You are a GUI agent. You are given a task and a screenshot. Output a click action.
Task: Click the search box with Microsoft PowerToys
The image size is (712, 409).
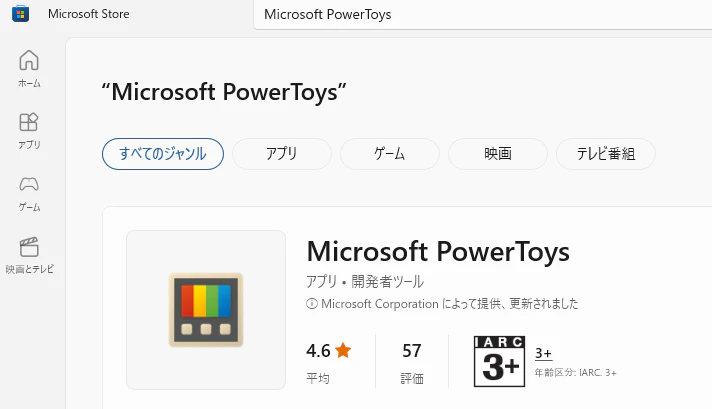pos(480,14)
